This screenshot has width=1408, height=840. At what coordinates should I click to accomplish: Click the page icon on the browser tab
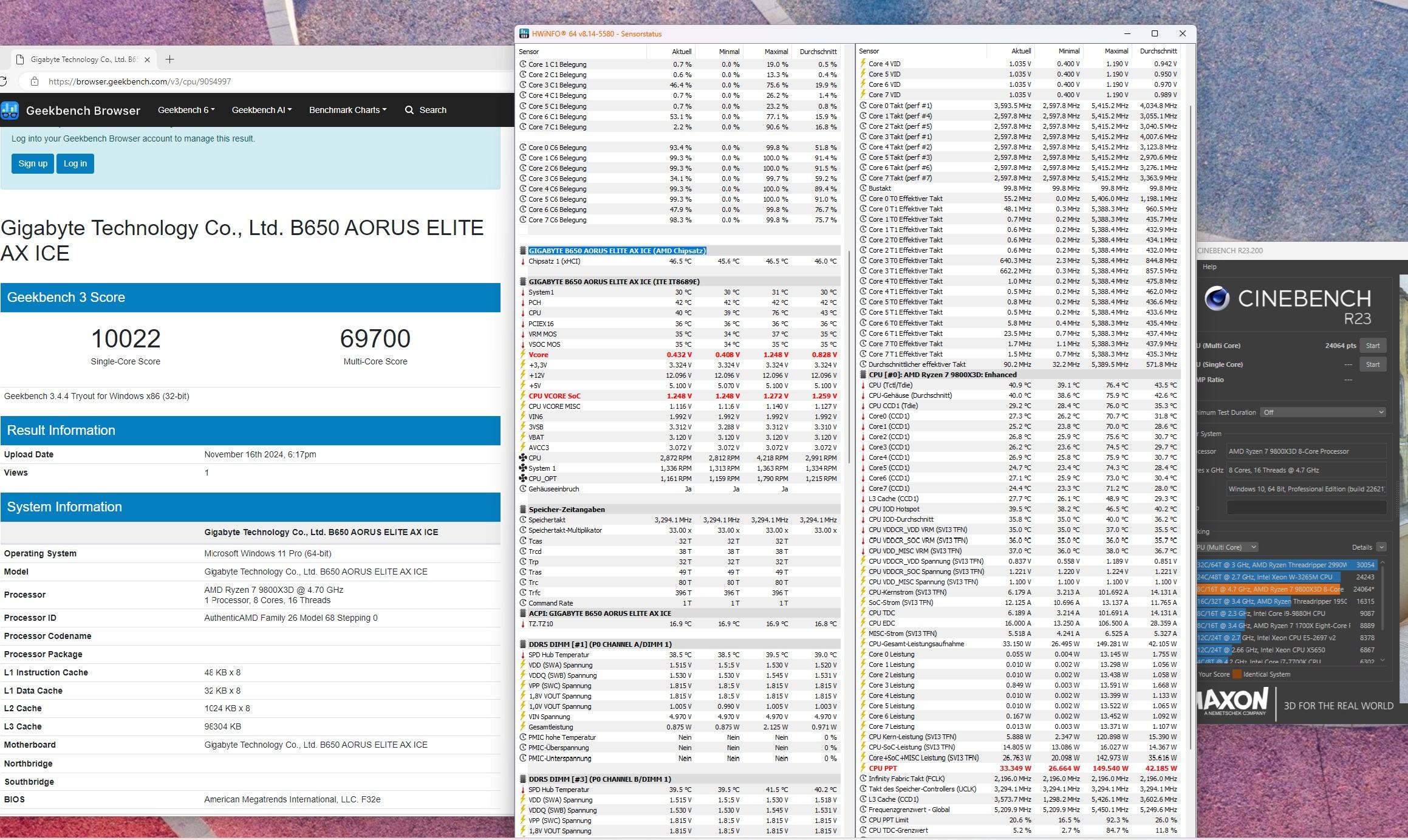20,60
